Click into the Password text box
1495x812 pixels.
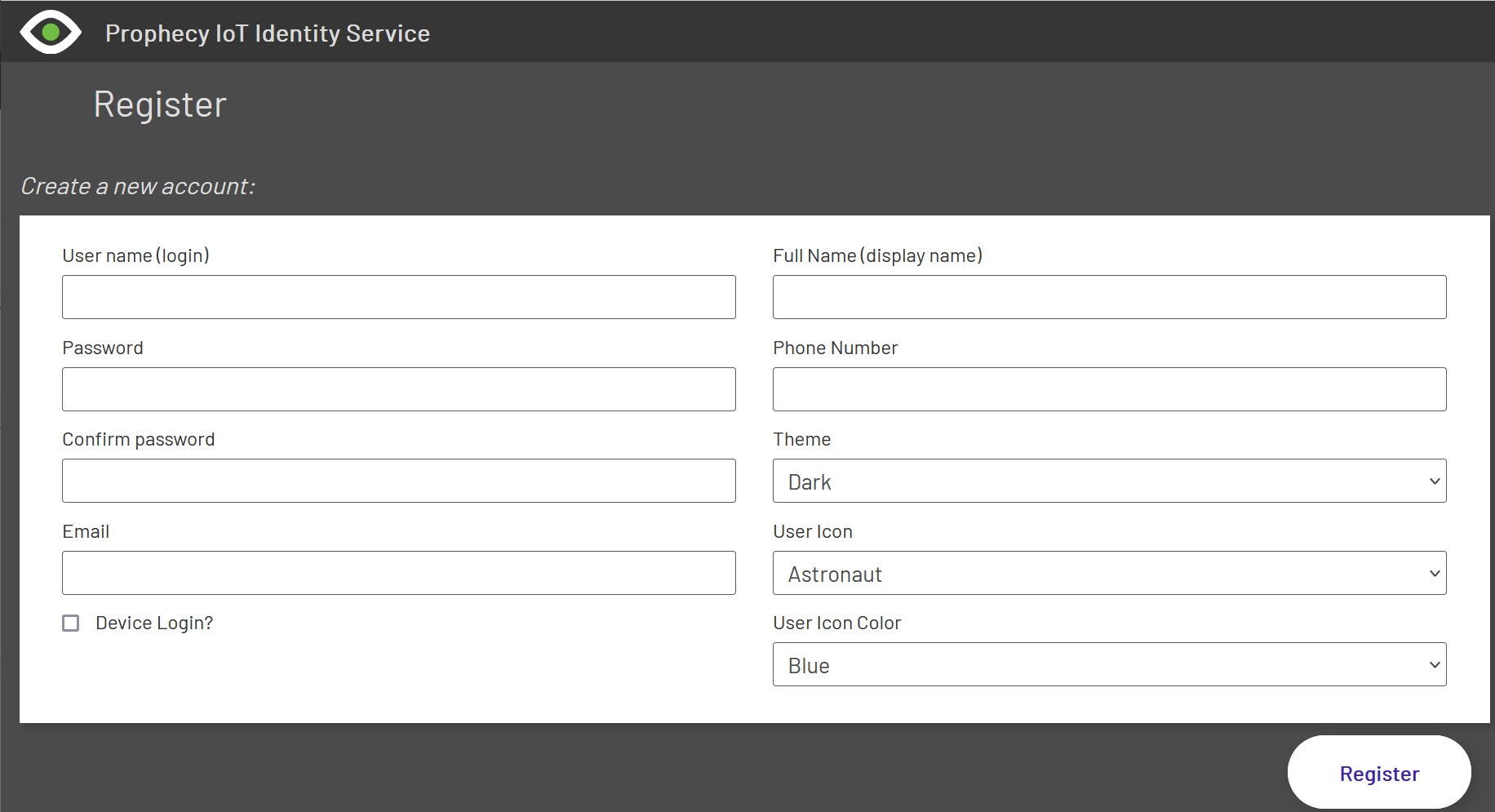point(398,389)
